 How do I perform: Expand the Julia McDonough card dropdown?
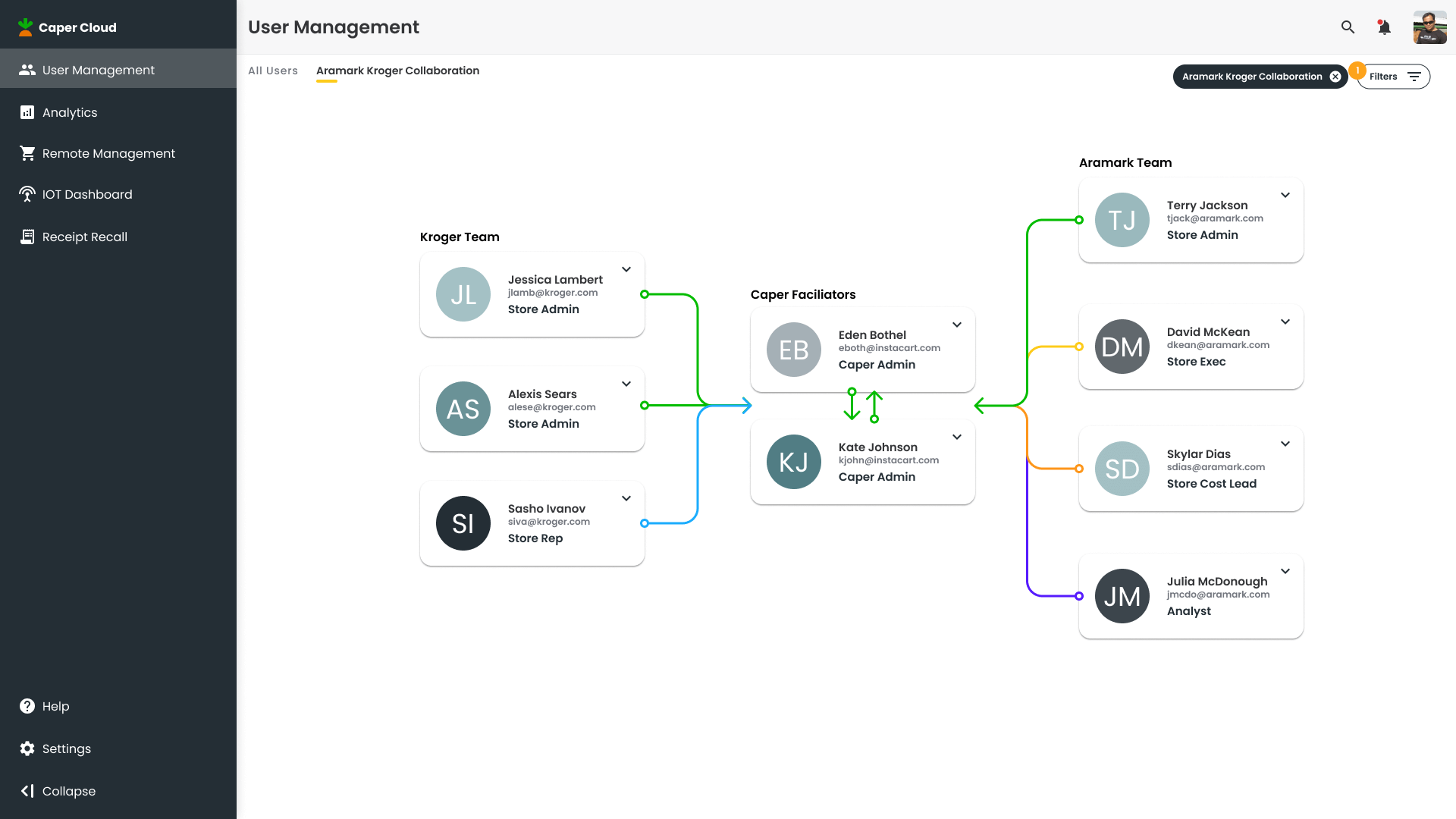[x=1285, y=571]
